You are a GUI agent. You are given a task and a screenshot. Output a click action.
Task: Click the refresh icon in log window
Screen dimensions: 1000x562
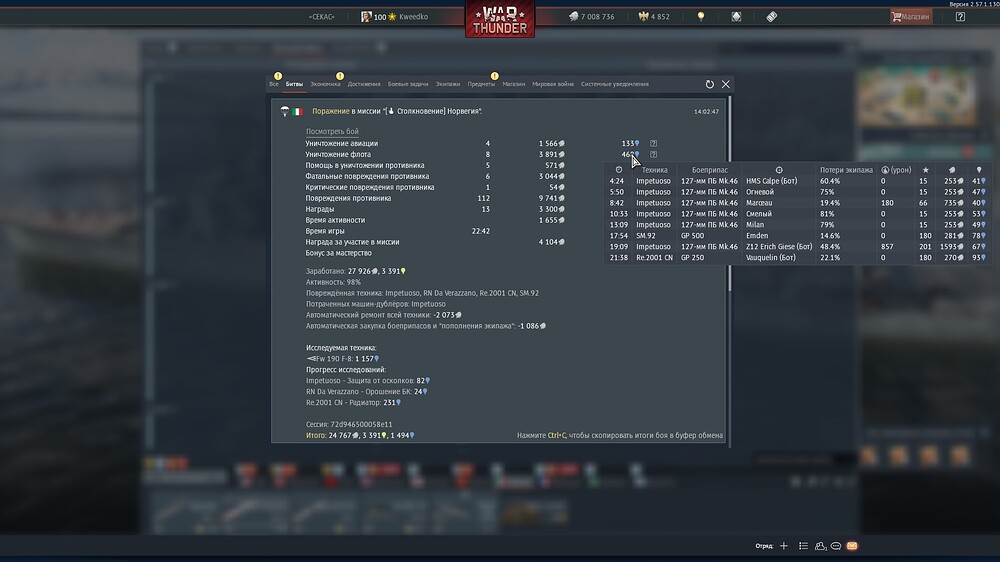709,84
